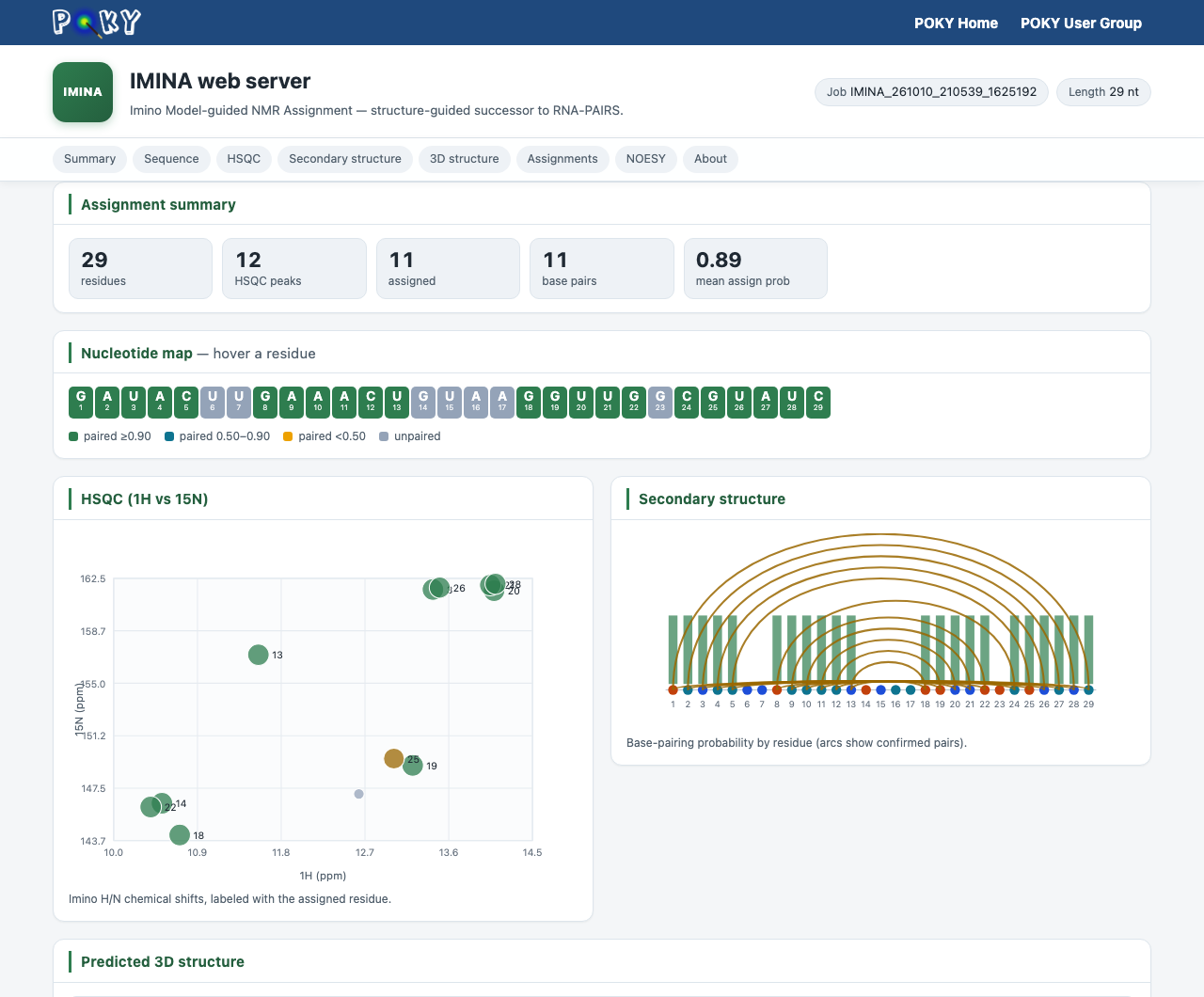
Task: Select nucleotide G1 in the map
Action: coord(81,402)
